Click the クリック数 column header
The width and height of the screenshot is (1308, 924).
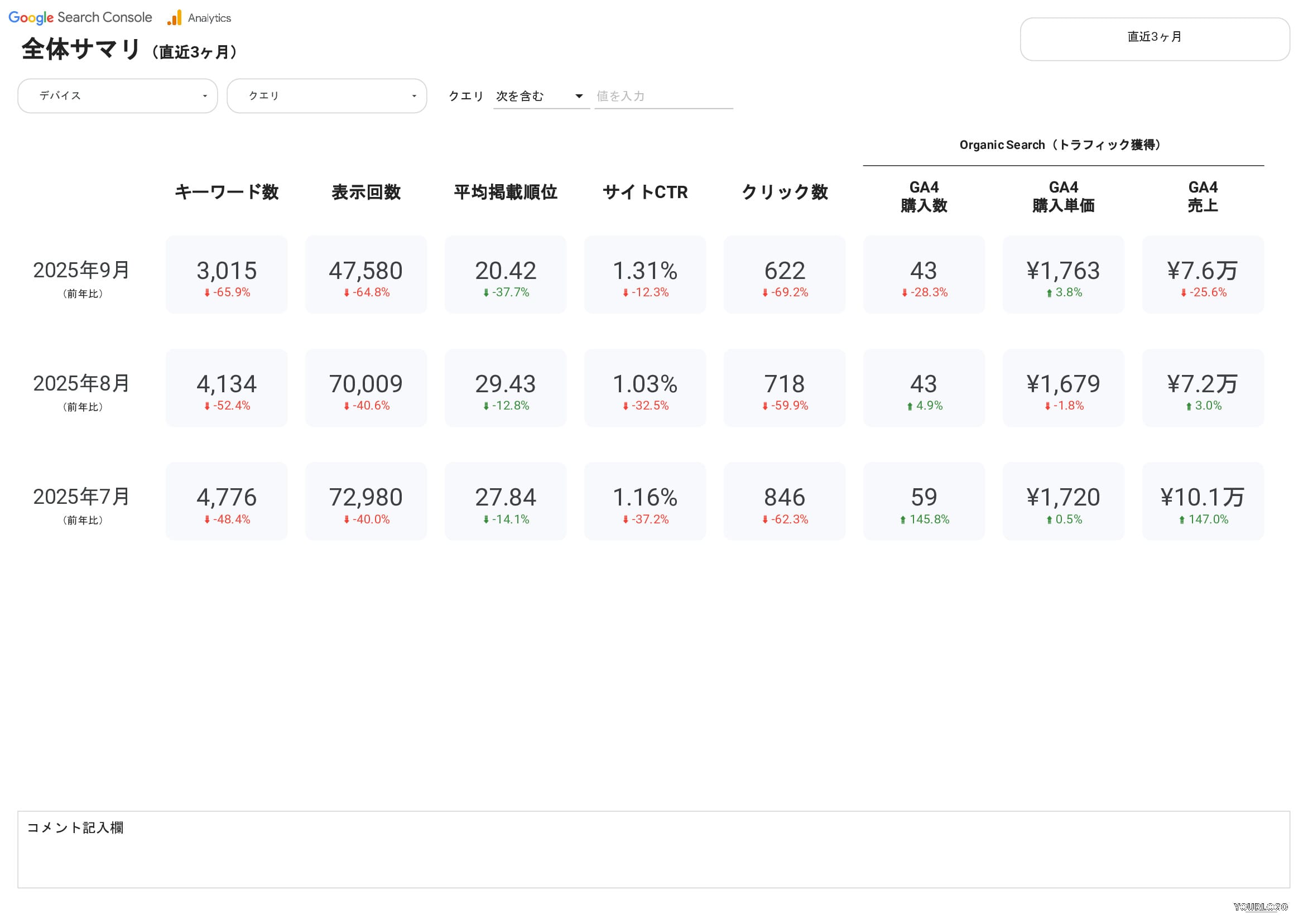click(785, 192)
